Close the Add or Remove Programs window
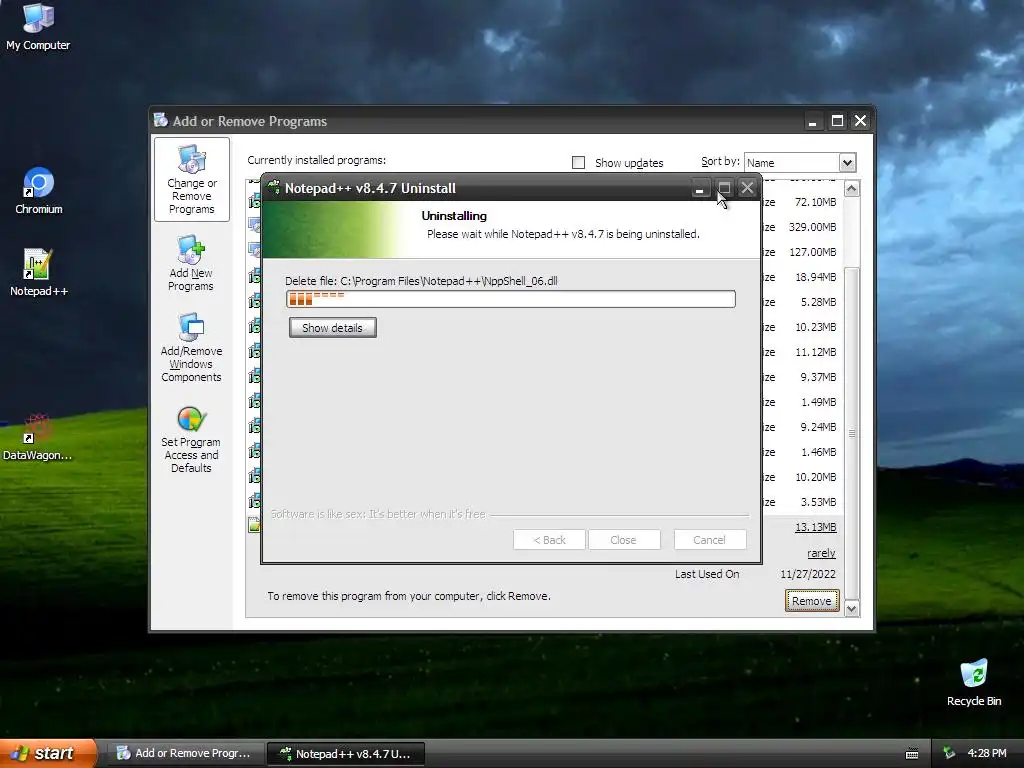 (861, 121)
